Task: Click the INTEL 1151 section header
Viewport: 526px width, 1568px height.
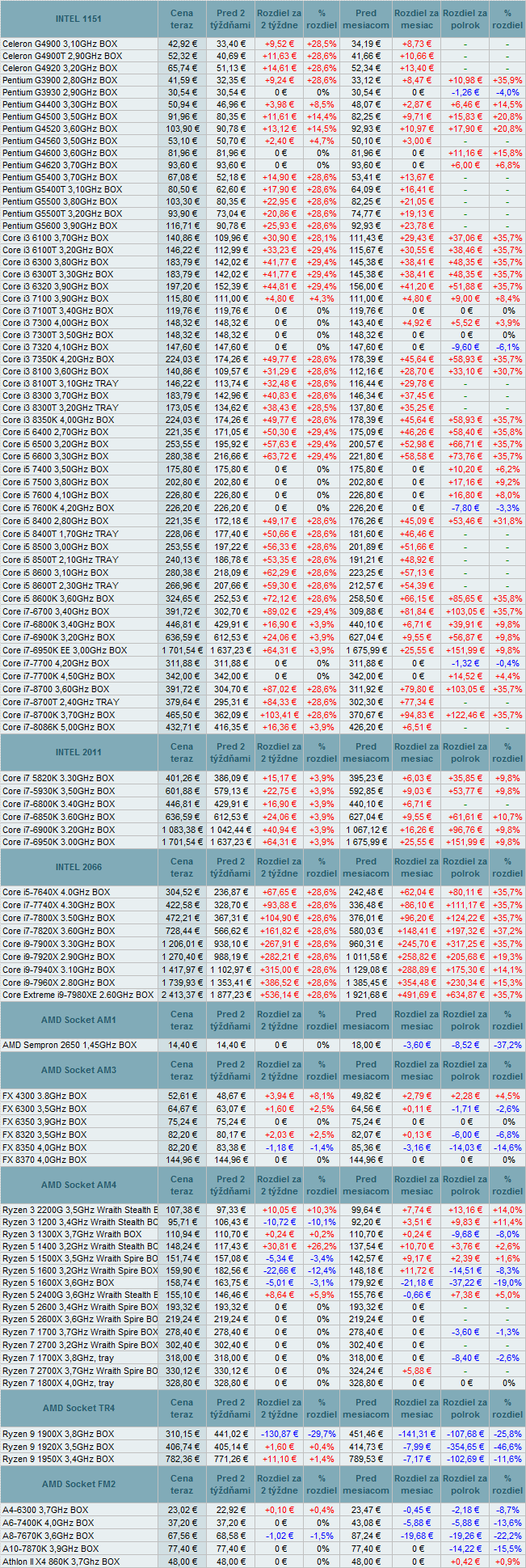Action: pyautogui.click(x=78, y=18)
